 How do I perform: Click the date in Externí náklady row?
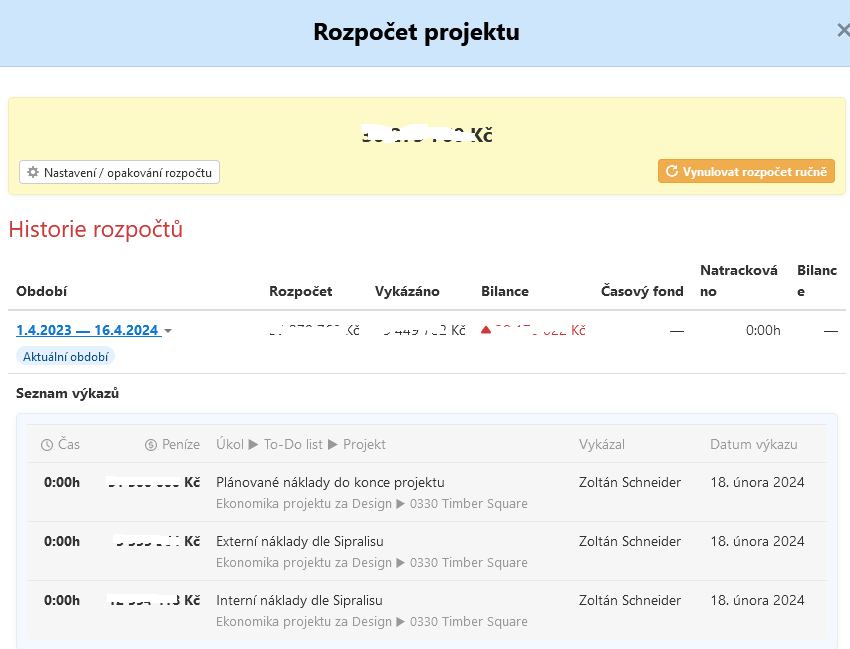757,541
